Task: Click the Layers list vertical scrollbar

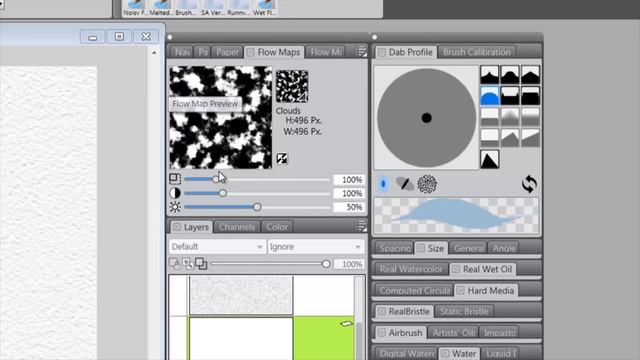Action: (359, 318)
